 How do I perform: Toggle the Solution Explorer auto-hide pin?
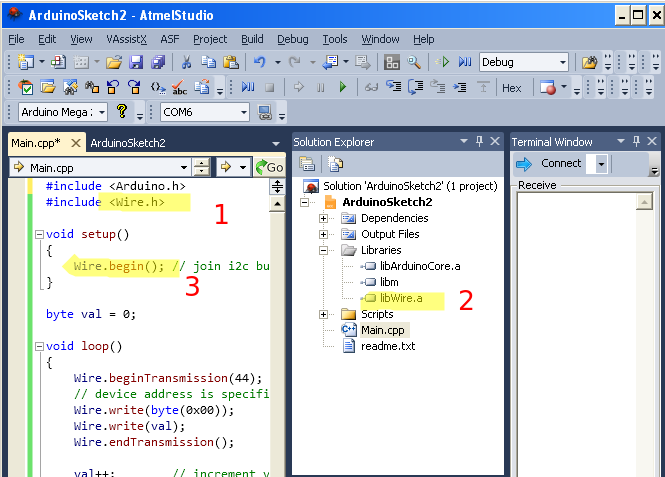click(479, 142)
